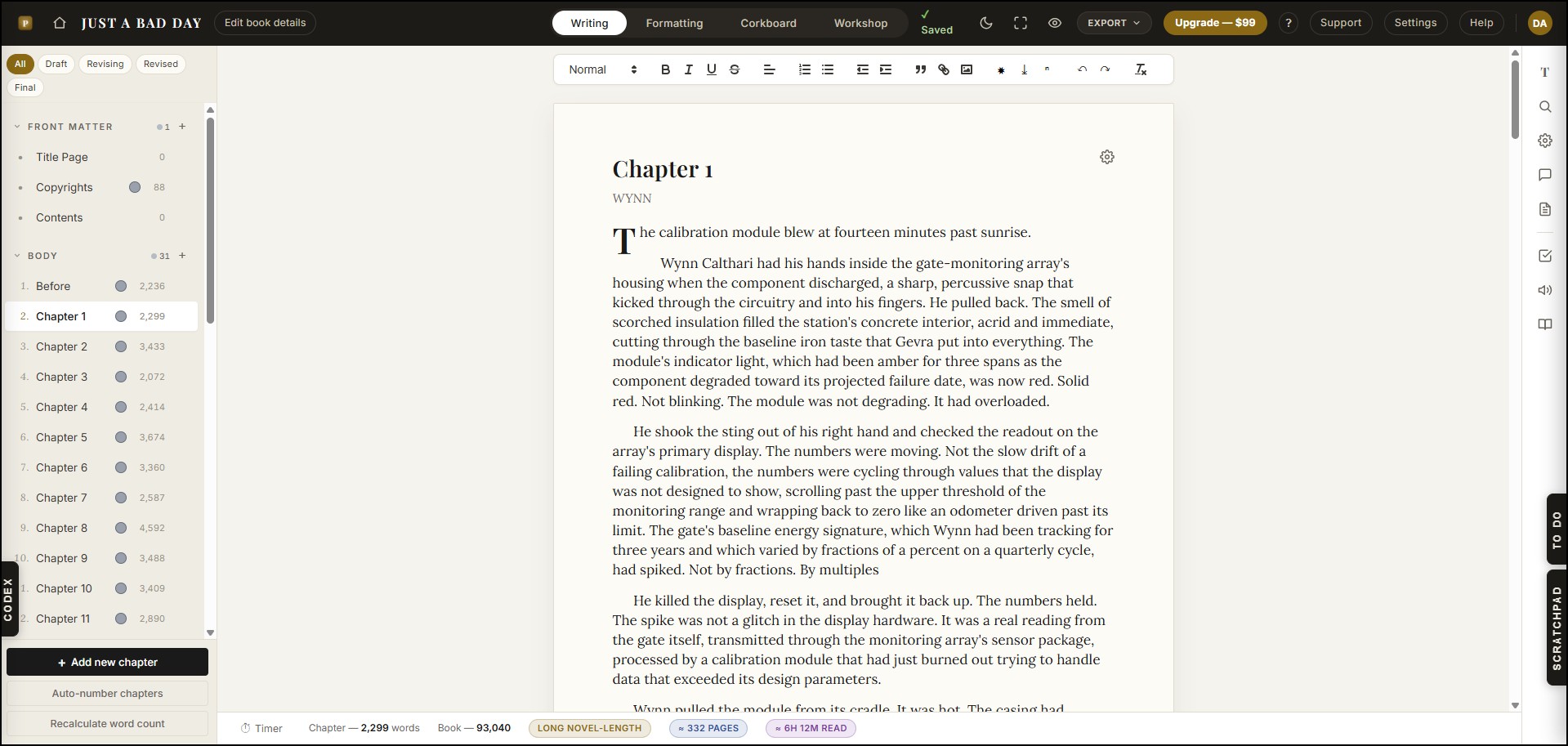Toggle status dot for Chapter 8
Image resolution: width=1568 pixels, height=746 pixels.
[121, 528]
